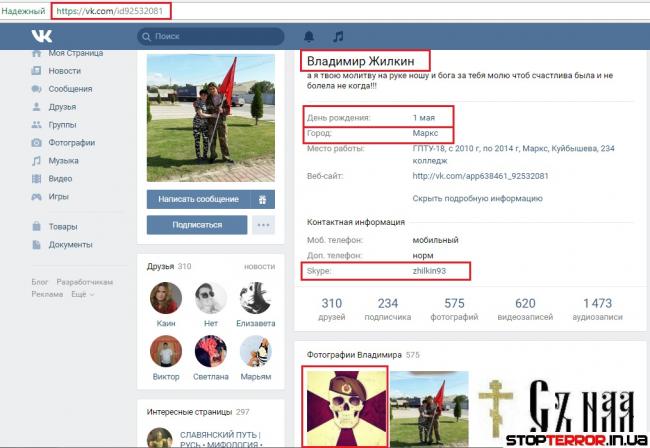Click the Реклама footer link
This screenshot has height=448, width=650.
pyautogui.click(x=47, y=294)
